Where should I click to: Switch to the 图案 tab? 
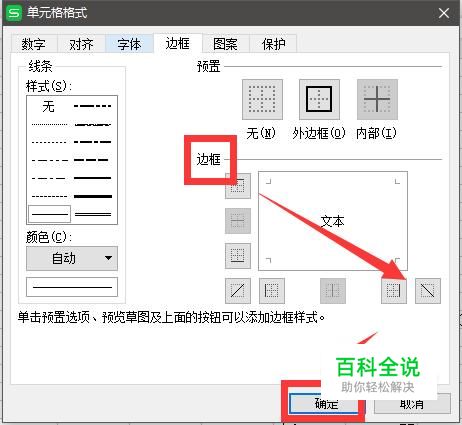(x=225, y=44)
